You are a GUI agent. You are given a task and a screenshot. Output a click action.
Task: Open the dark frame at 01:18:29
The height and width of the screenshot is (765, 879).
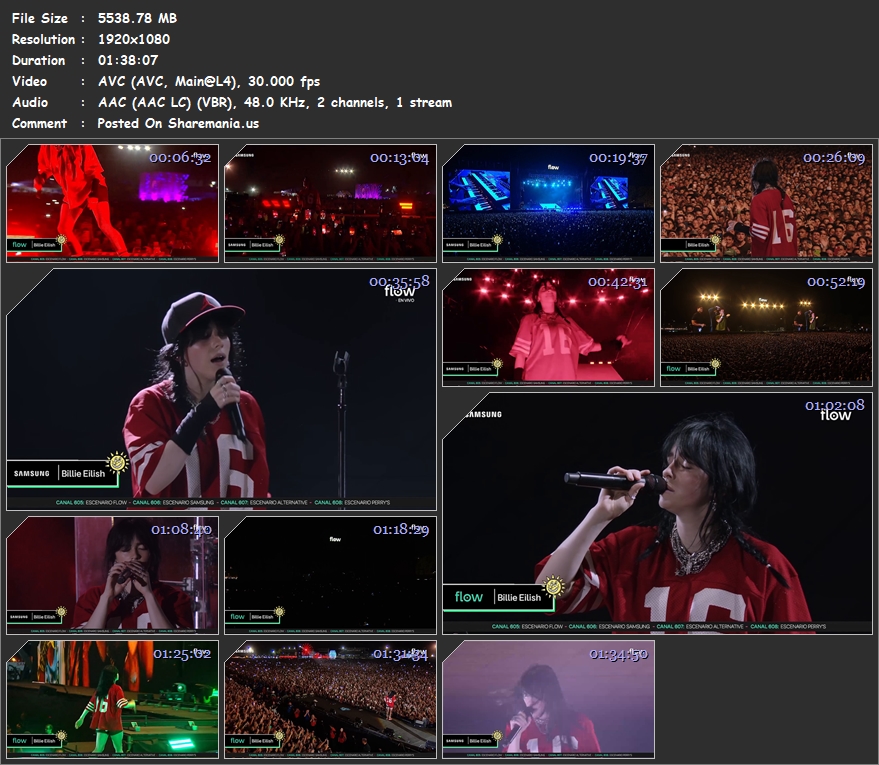pos(330,576)
